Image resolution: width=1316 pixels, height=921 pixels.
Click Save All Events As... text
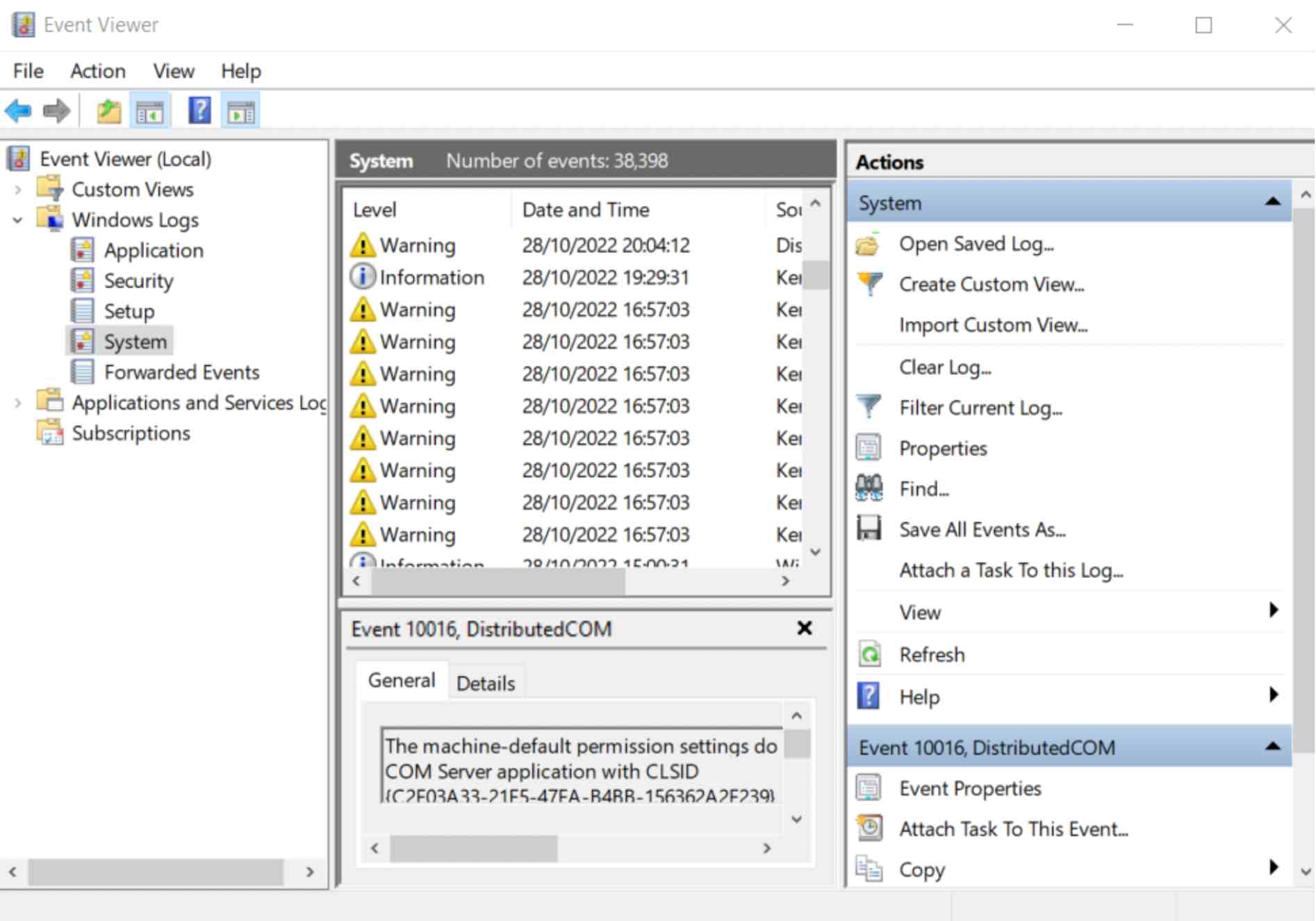982,530
